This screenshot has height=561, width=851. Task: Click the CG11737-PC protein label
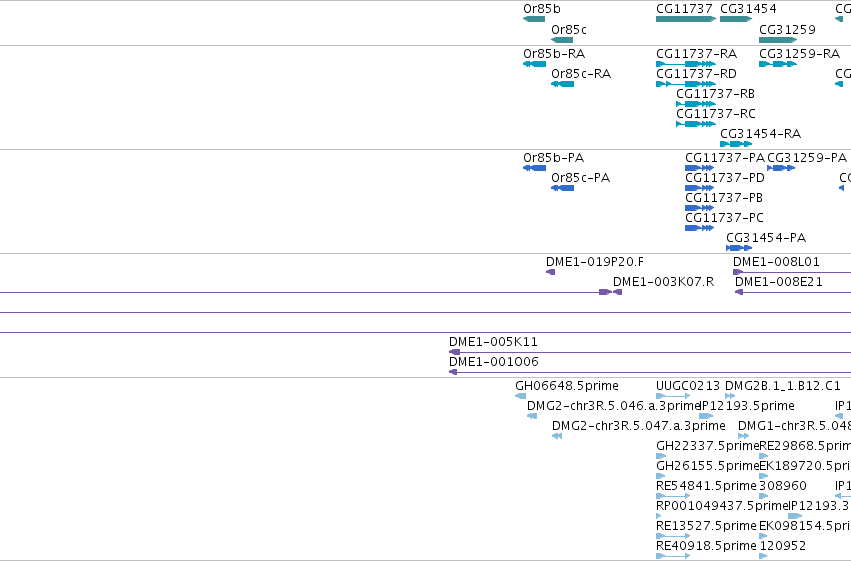click(725, 218)
